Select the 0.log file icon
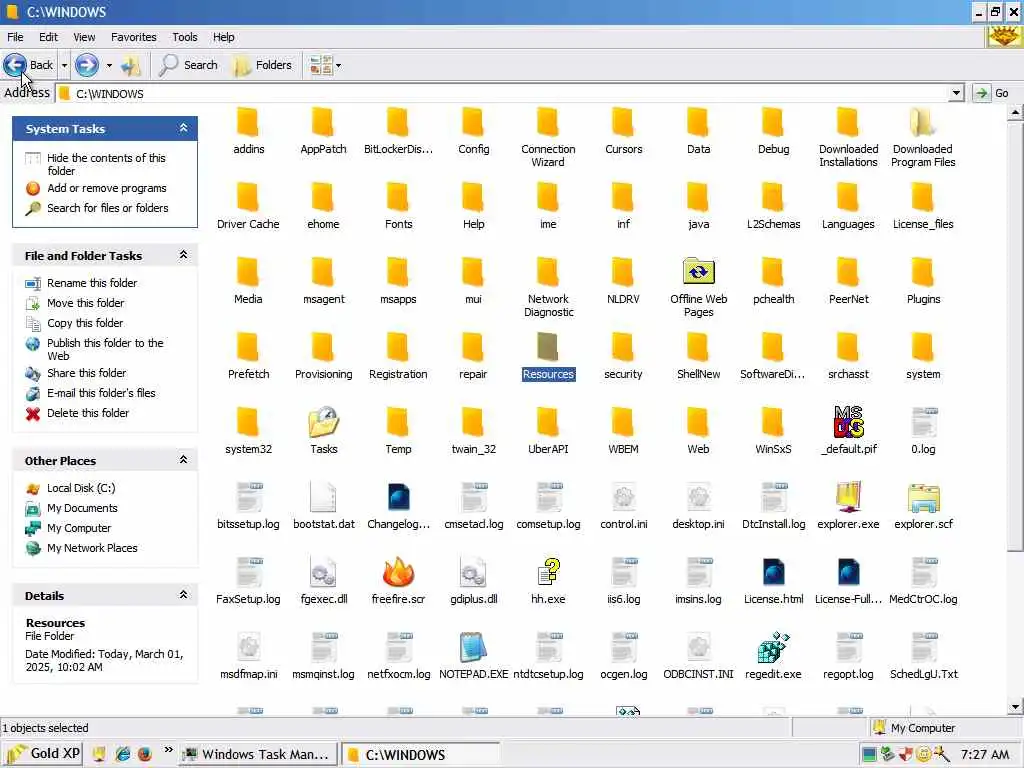 (923, 421)
